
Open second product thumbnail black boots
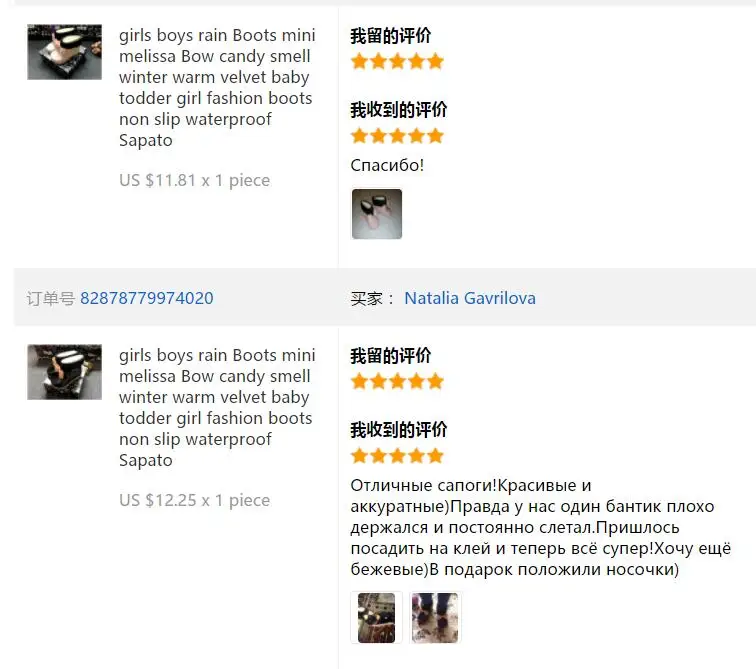65,372
